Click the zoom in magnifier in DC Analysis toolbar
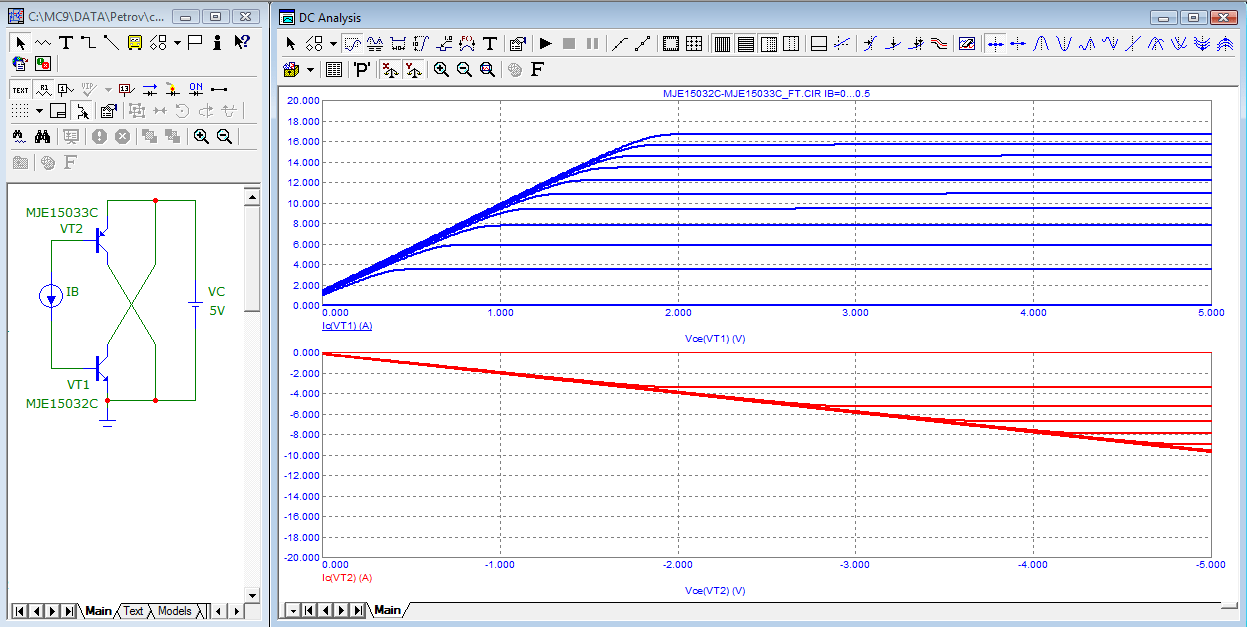1247x627 pixels. pos(441,69)
